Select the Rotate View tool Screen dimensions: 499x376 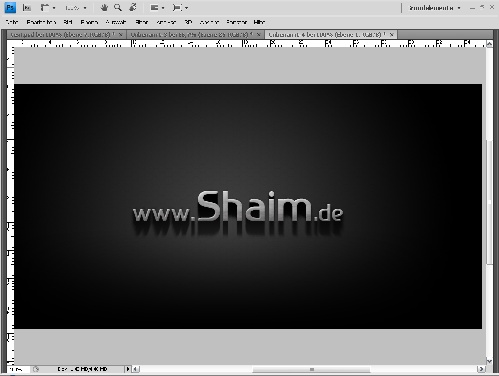point(133,7)
